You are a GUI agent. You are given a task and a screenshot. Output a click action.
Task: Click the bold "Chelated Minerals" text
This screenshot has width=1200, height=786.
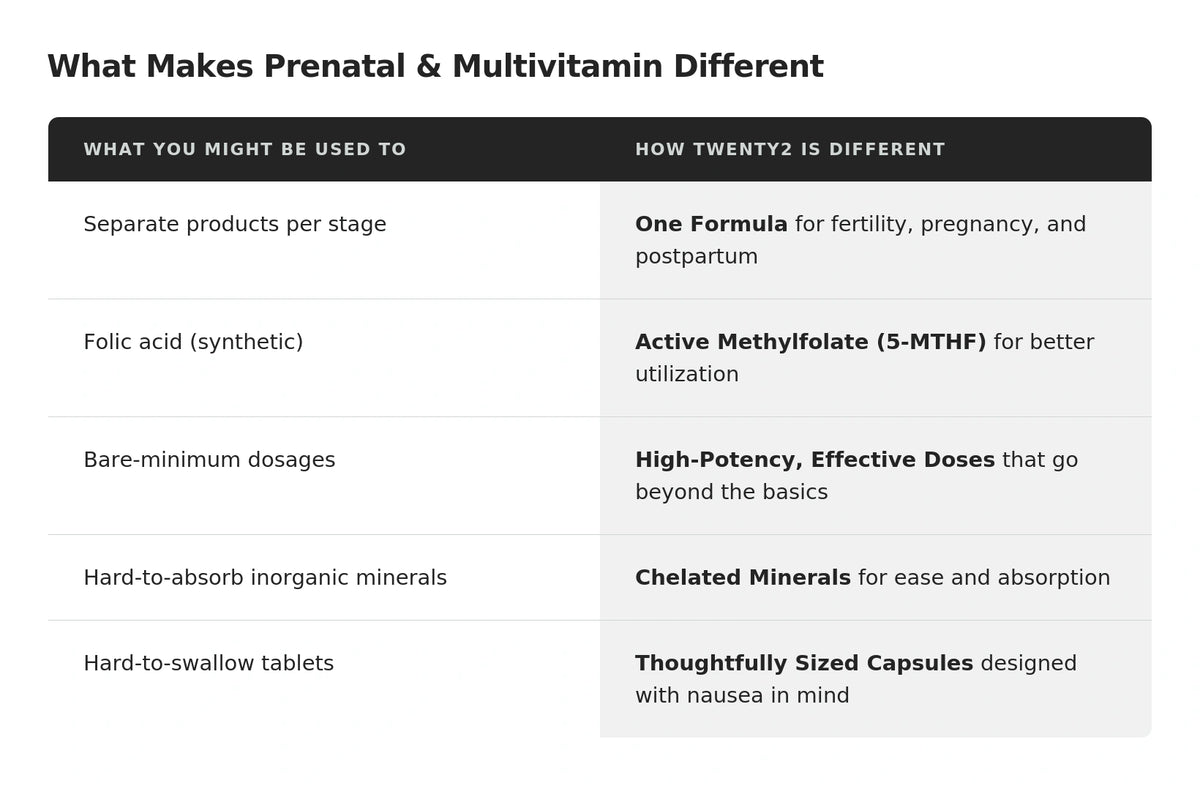pyautogui.click(x=742, y=578)
